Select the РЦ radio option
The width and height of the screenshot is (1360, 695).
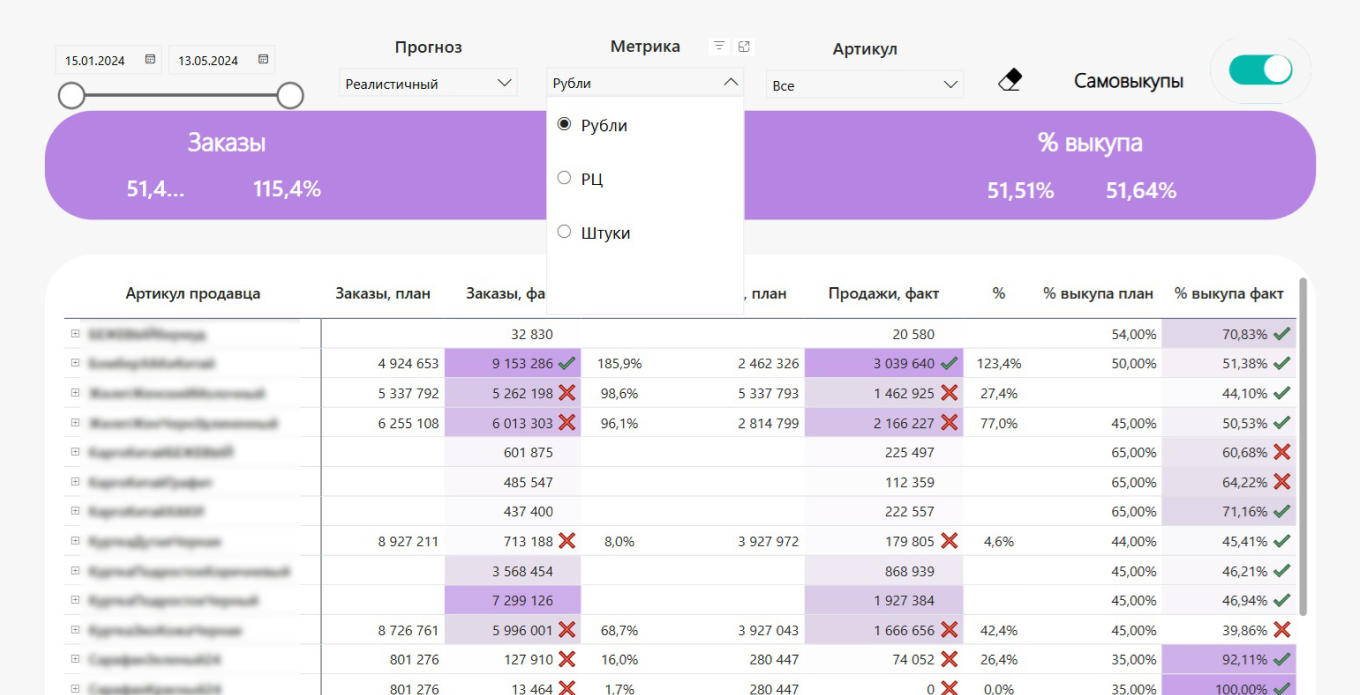tap(564, 178)
